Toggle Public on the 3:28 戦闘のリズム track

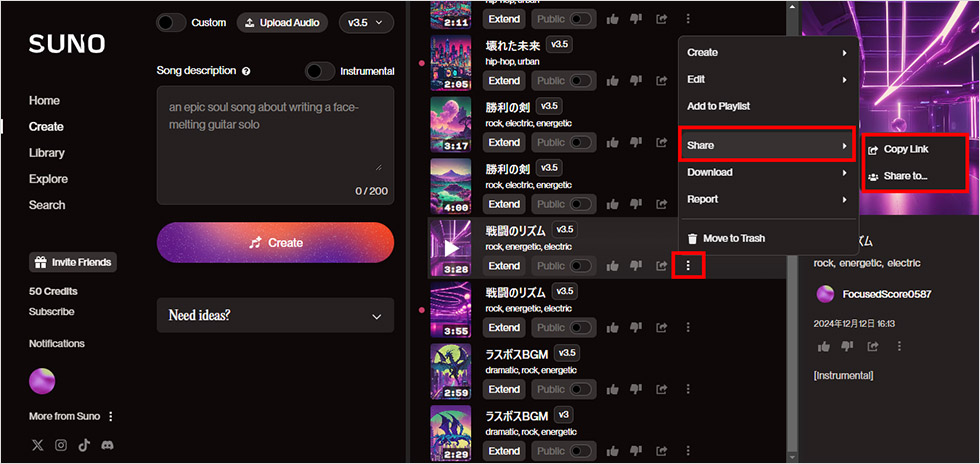581,266
